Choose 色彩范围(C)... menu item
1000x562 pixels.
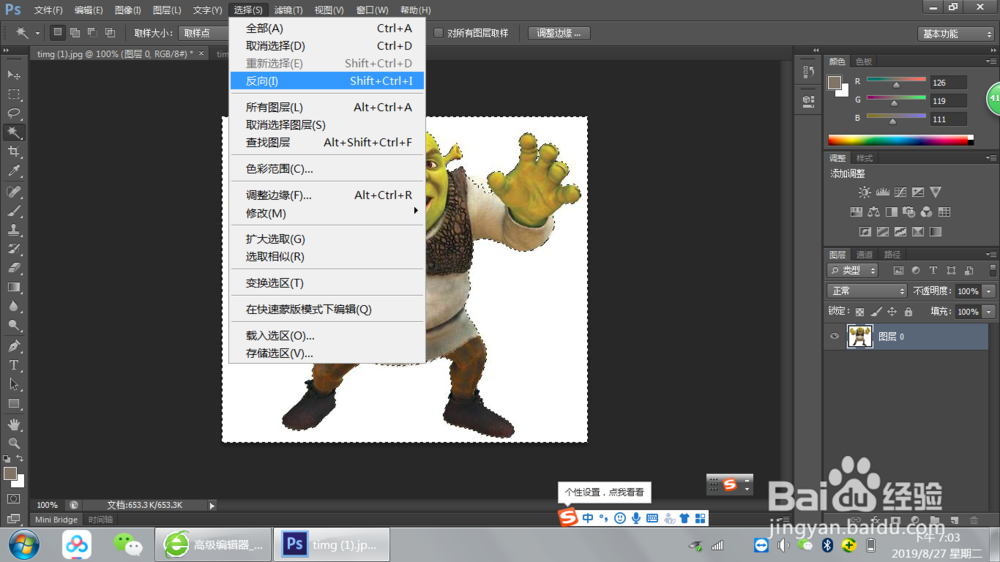coord(327,169)
